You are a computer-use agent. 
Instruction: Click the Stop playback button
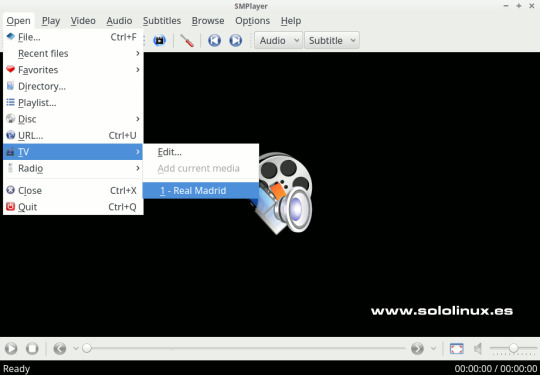32,348
